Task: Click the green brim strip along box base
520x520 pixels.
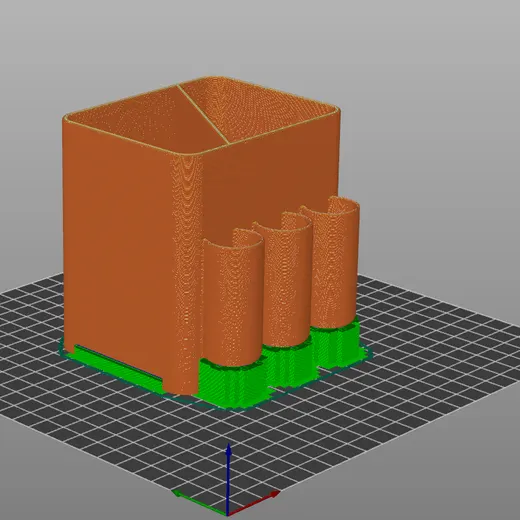Action: 117,364
